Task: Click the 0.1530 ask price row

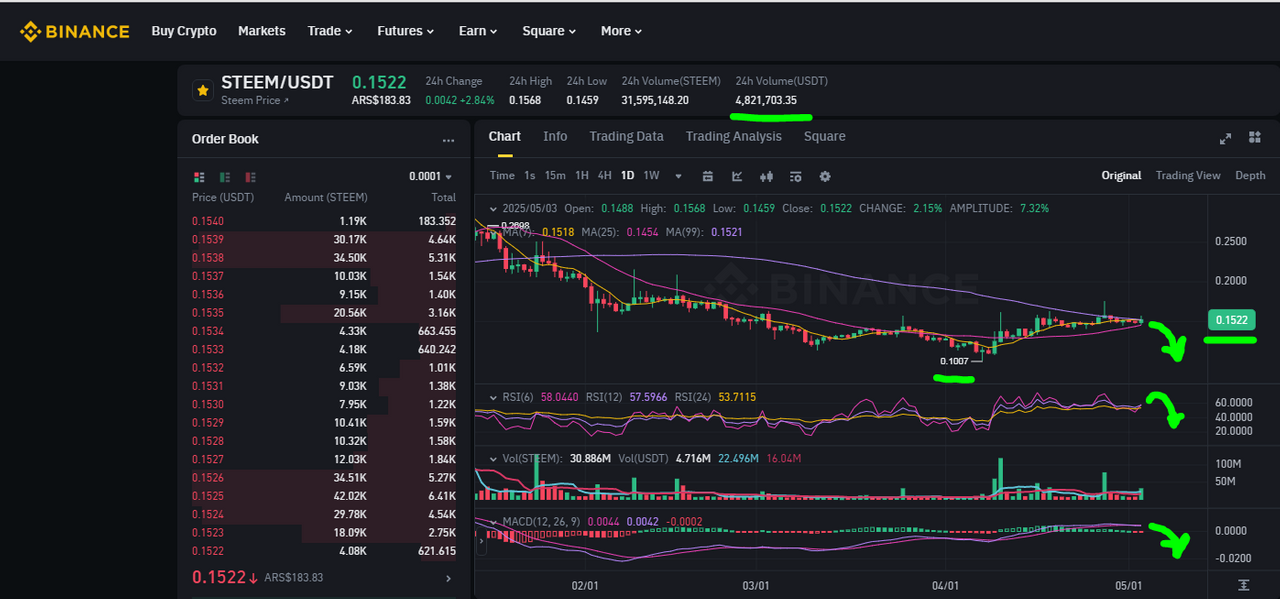Action: tap(324, 405)
